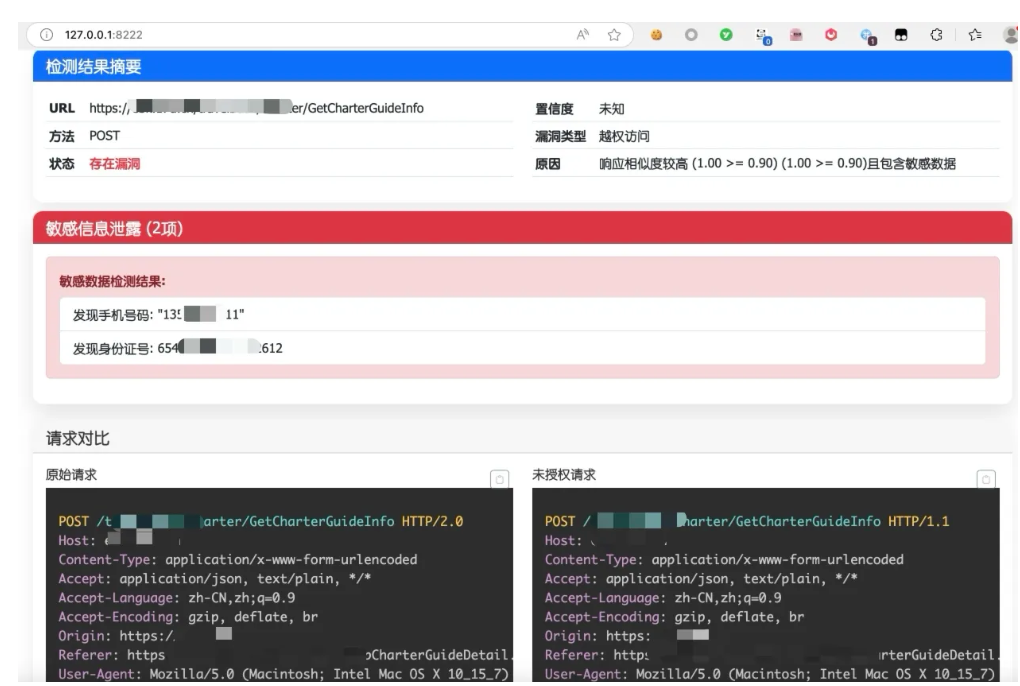Copy the unauthorized request (未授权请求) code
This screenshot has height=686, width=1020.
[x=985, y=479]
